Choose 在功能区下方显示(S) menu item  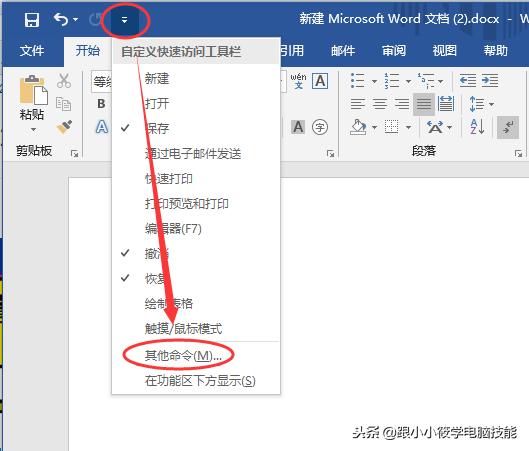196,381
